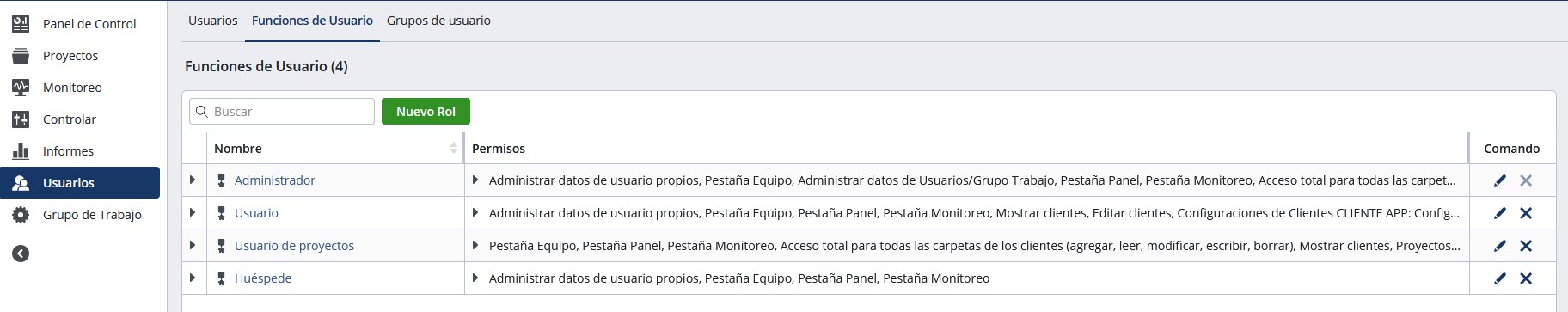This screenshot has height=312, width=1568.
Task: Open the Administrador role link
Action: 275,180
